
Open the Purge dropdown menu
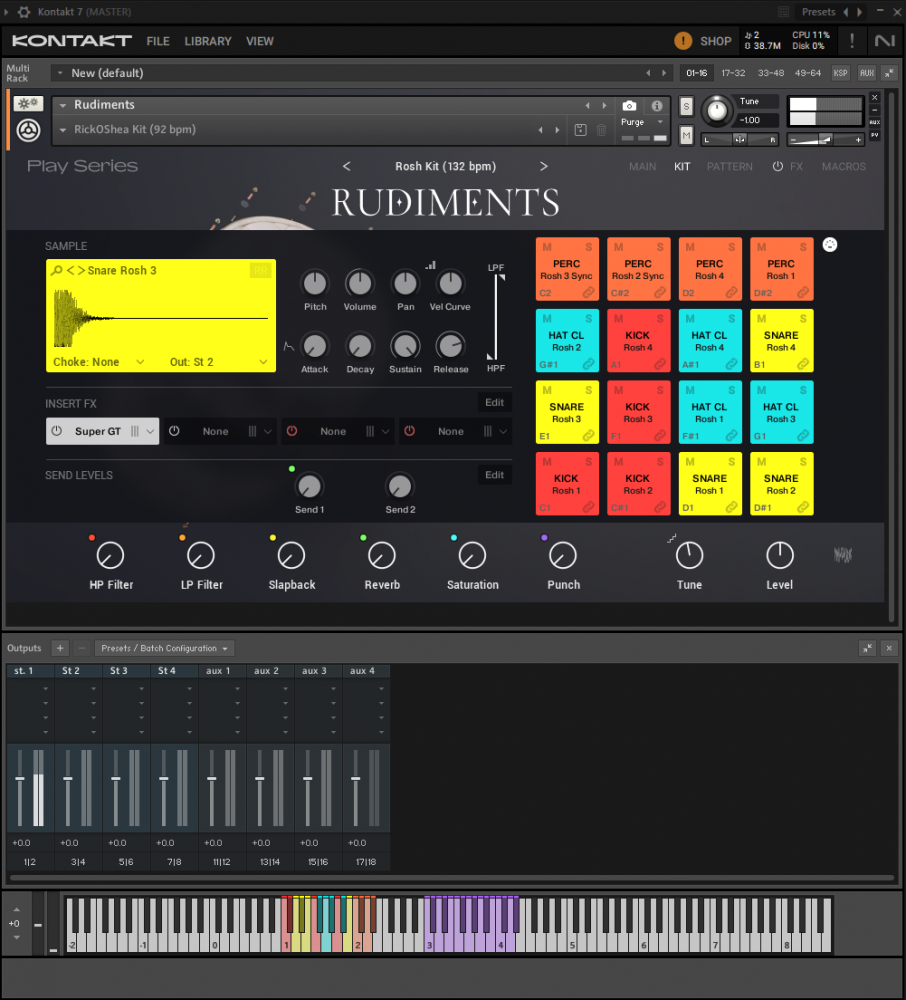pos(643,122)
